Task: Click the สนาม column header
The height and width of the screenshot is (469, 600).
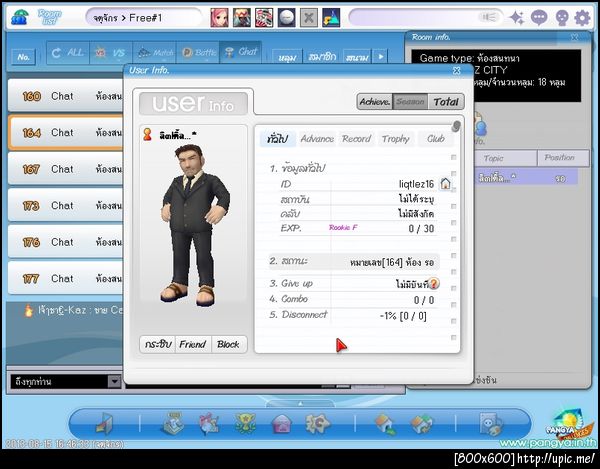Action: pos(357,57)
